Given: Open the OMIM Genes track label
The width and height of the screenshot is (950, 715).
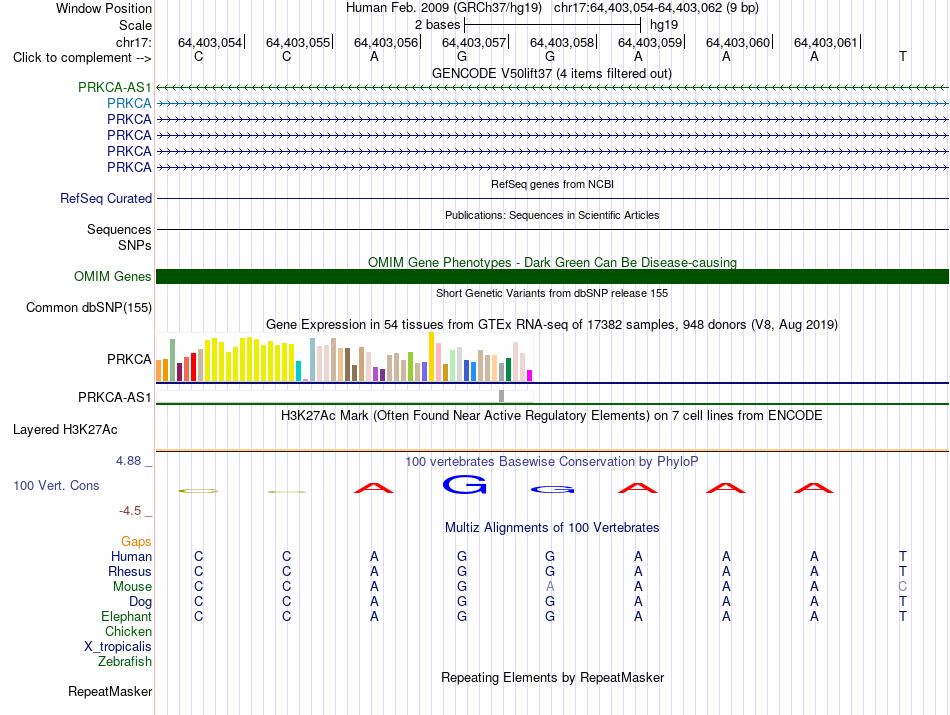Looking at the screenshot, I should point(113,276).
